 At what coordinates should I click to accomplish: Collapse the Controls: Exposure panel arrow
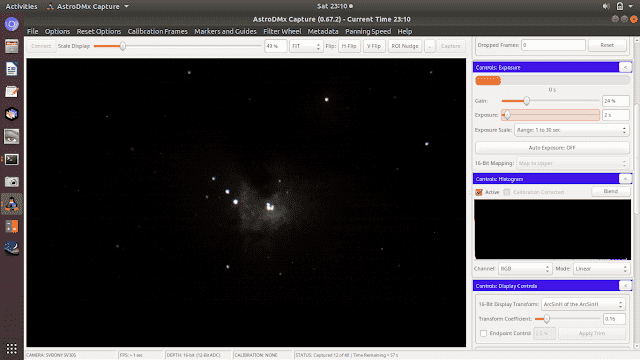point(625,67)
